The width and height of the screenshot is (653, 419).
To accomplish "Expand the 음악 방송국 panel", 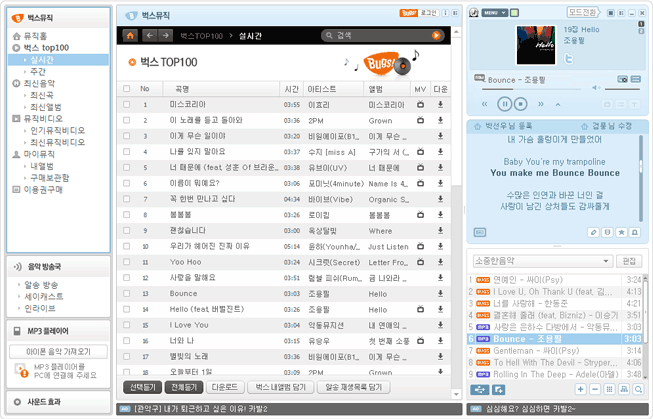I will pos(58,267).
